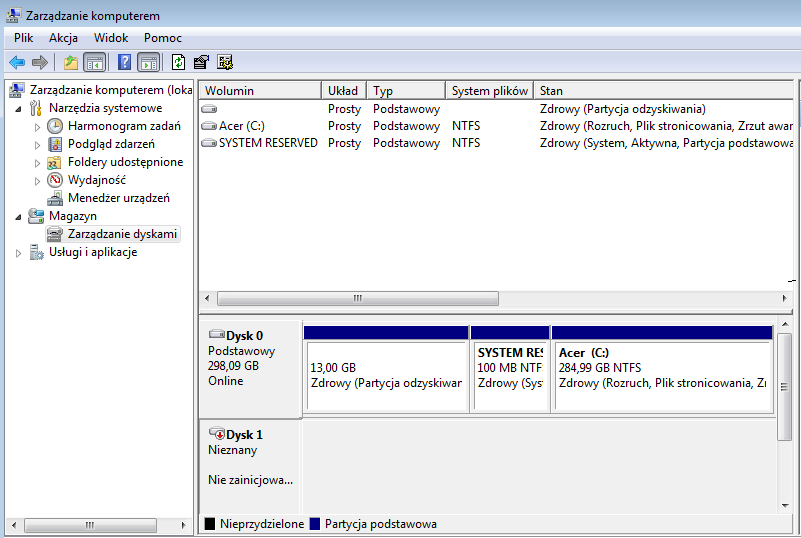Select the unnamed recovery volume drive icon
This screenshot has height=538, width=801.
[x=209, y=109]
